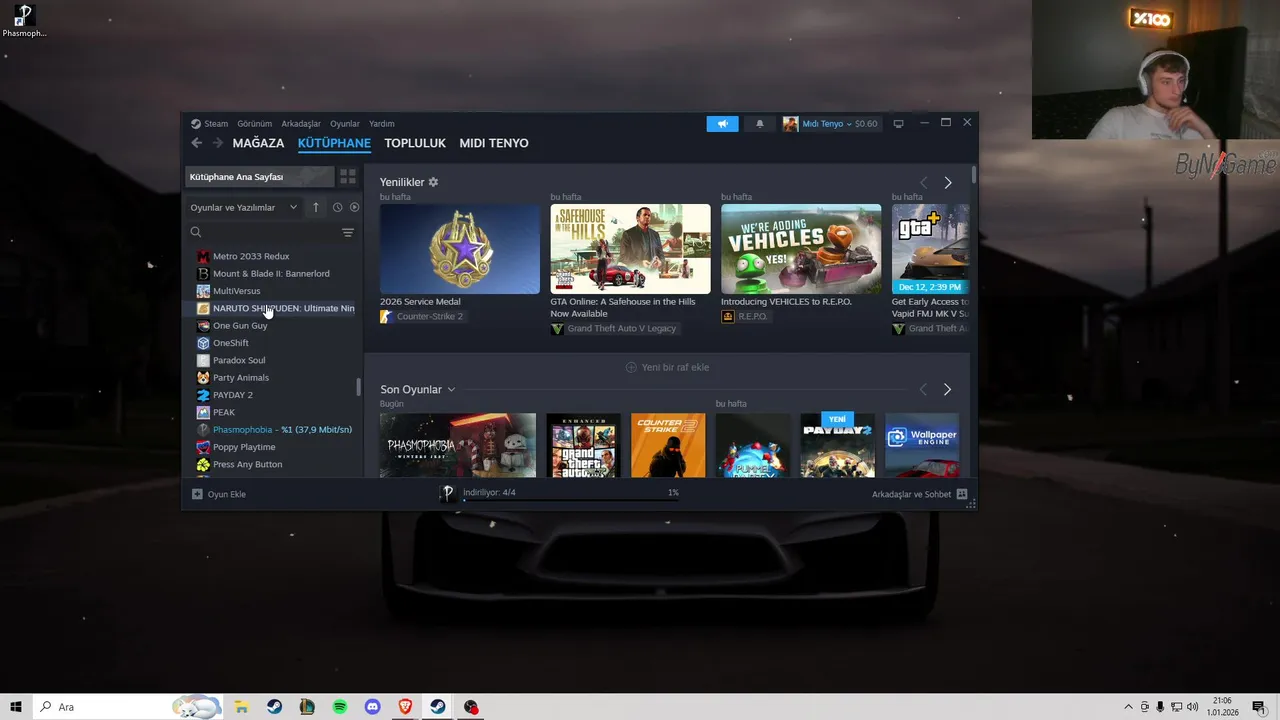
Task: Switch to the MAĞAZA tab
Action: pyautogui.click(x=258, y=143)
